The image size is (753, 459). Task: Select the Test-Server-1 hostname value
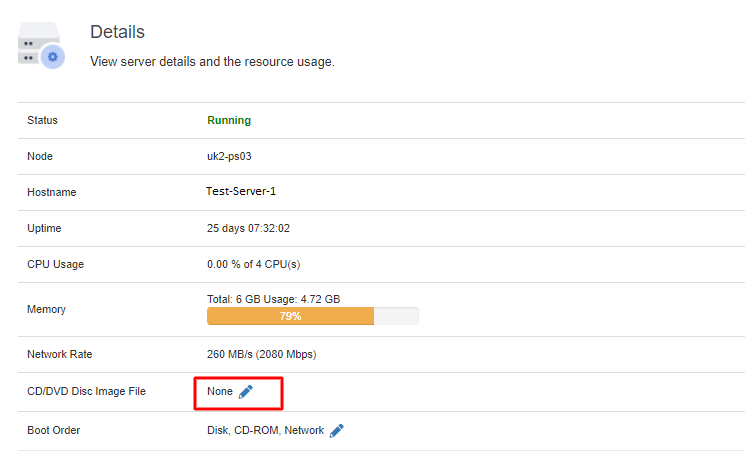tap(241, 191)
